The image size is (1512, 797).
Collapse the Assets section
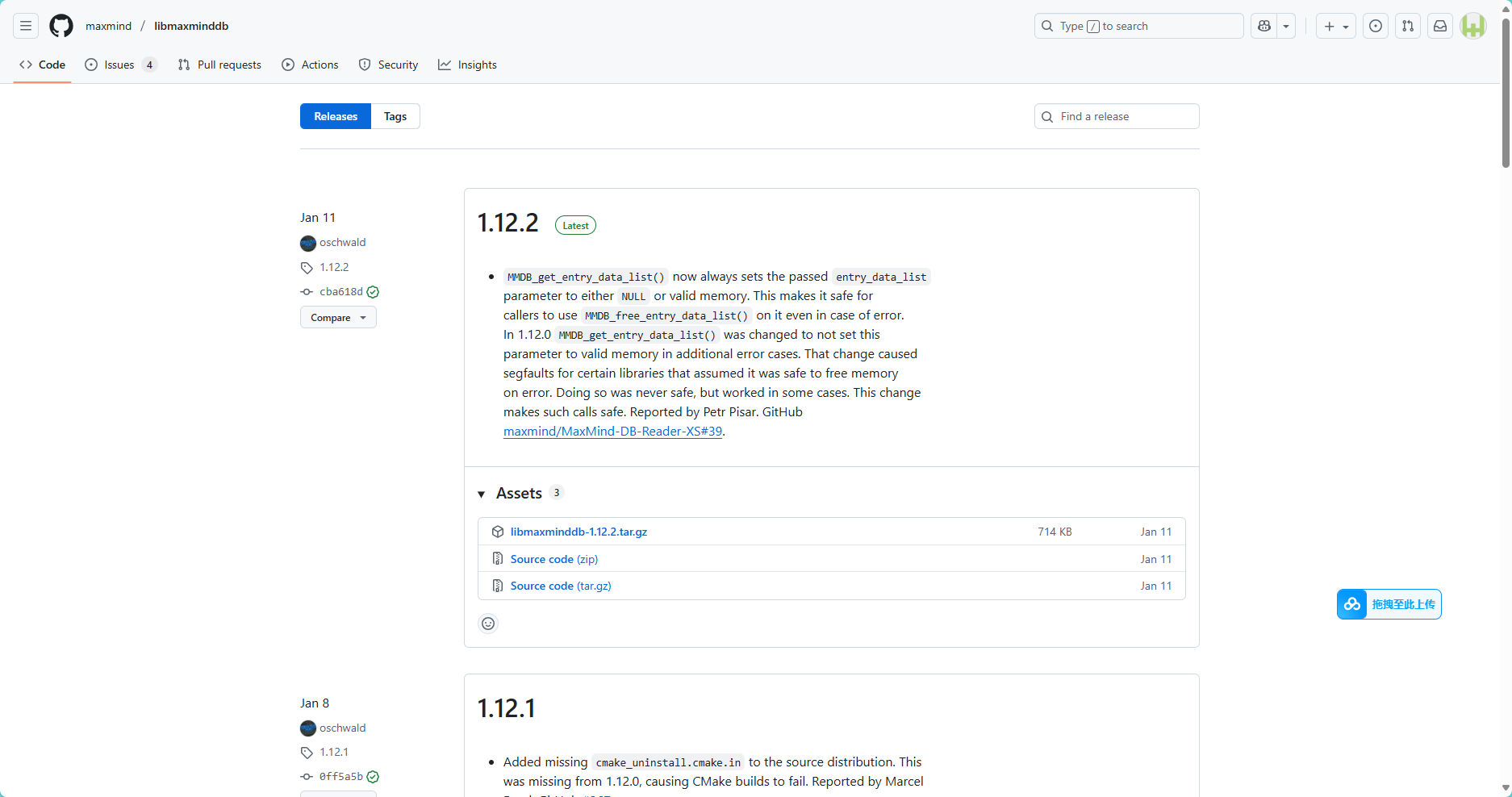pyautogui.click(x=482, y=494)
